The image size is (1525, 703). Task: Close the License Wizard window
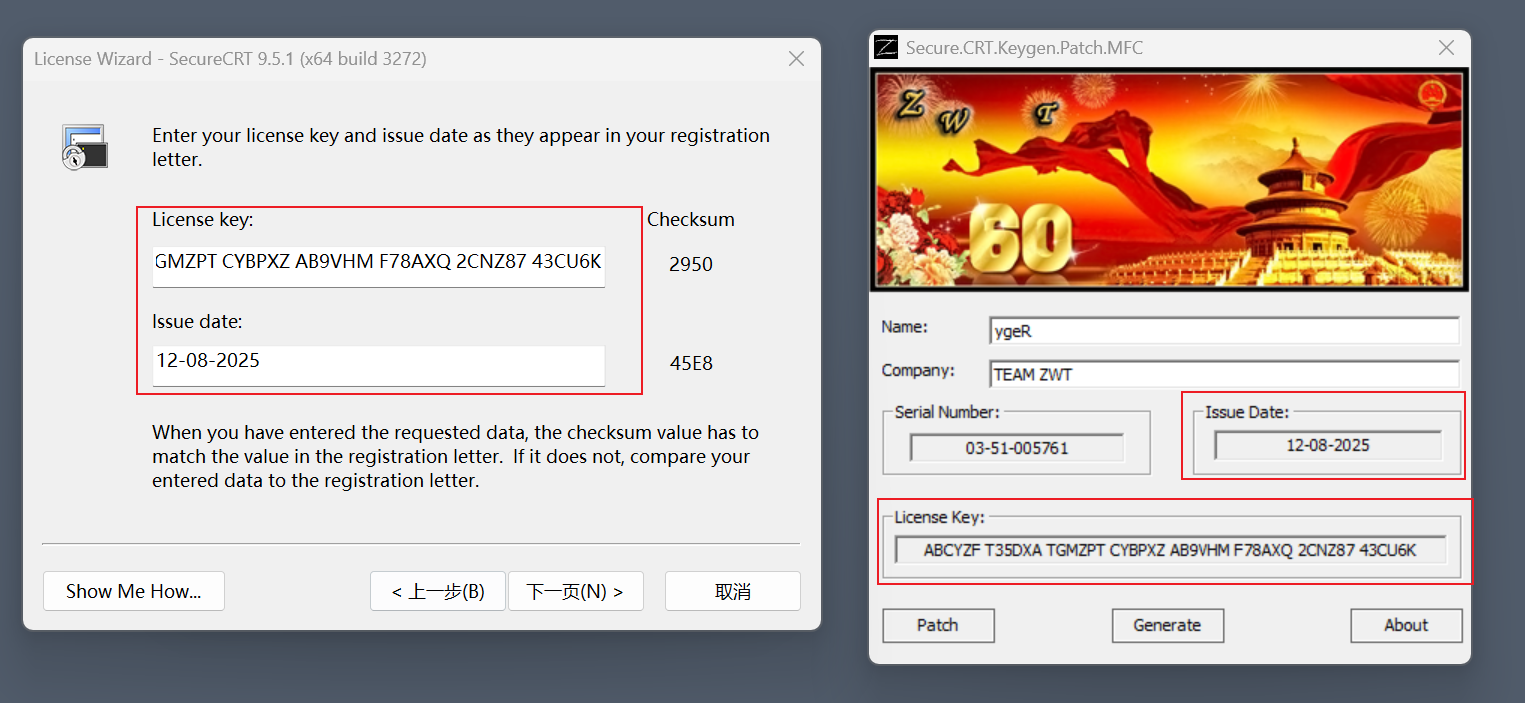(x=796, y=59)
